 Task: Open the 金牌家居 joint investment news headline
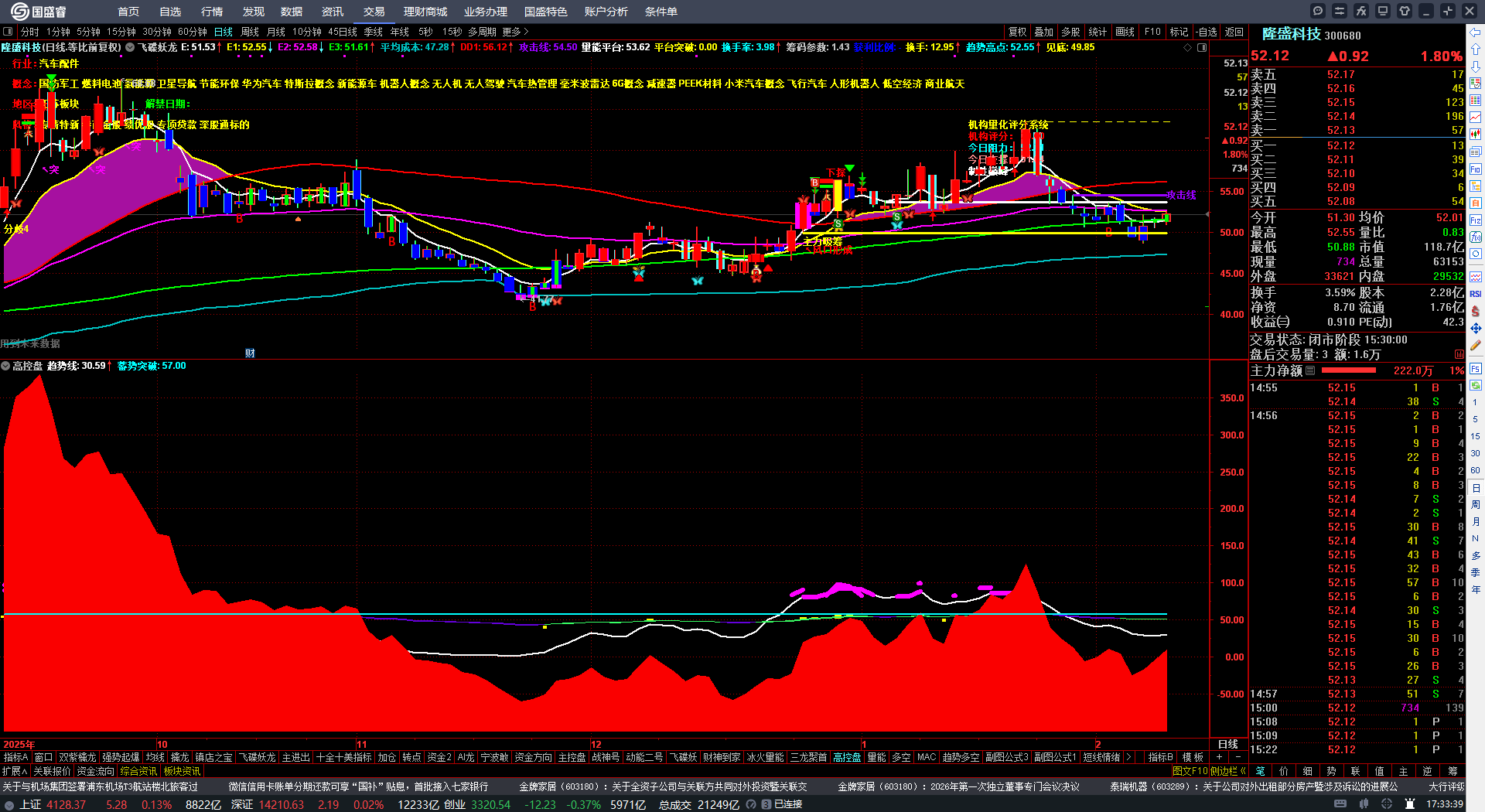click(x=663, y=786)
